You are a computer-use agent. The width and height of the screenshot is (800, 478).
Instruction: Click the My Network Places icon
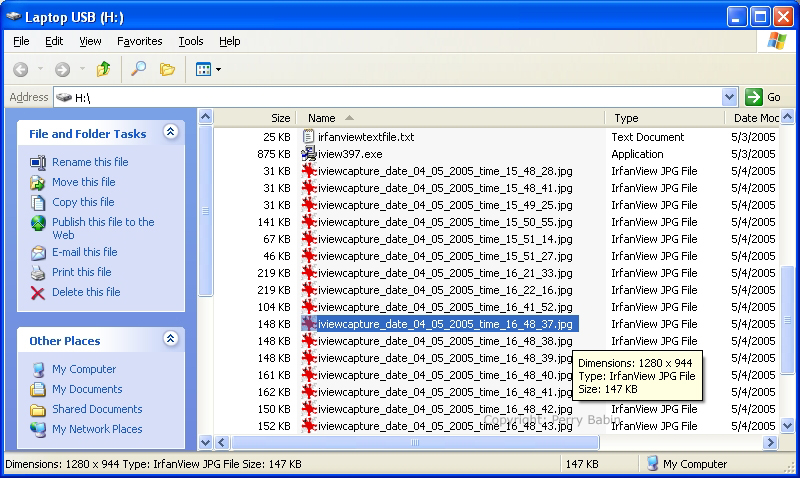[x=38, y=430]
